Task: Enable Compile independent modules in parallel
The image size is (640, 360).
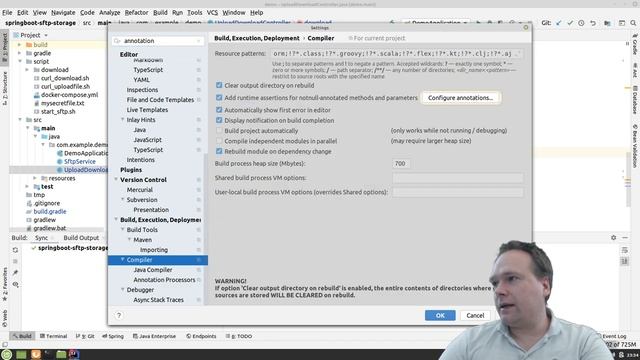Action: [219, 141]
